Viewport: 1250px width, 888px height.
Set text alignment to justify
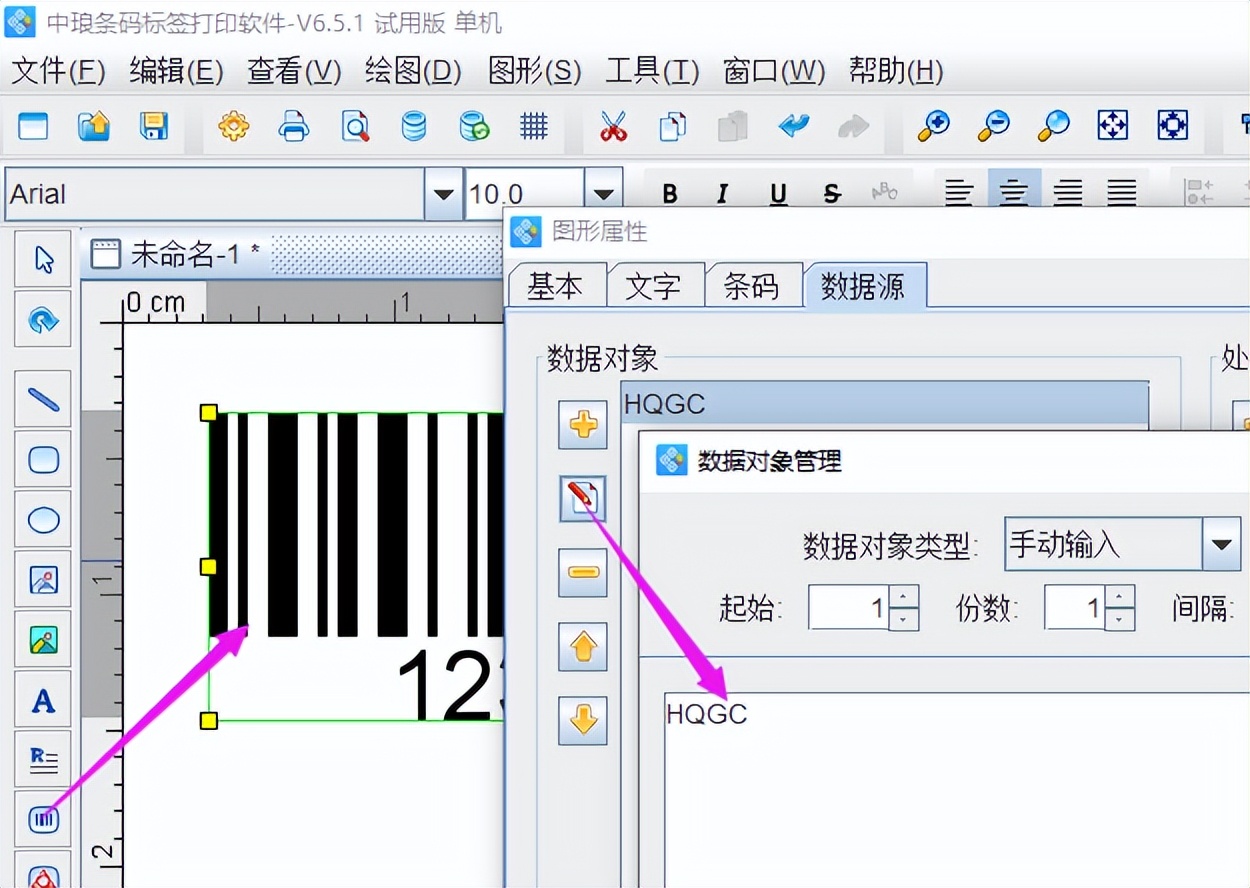[x=1122, y=192]
